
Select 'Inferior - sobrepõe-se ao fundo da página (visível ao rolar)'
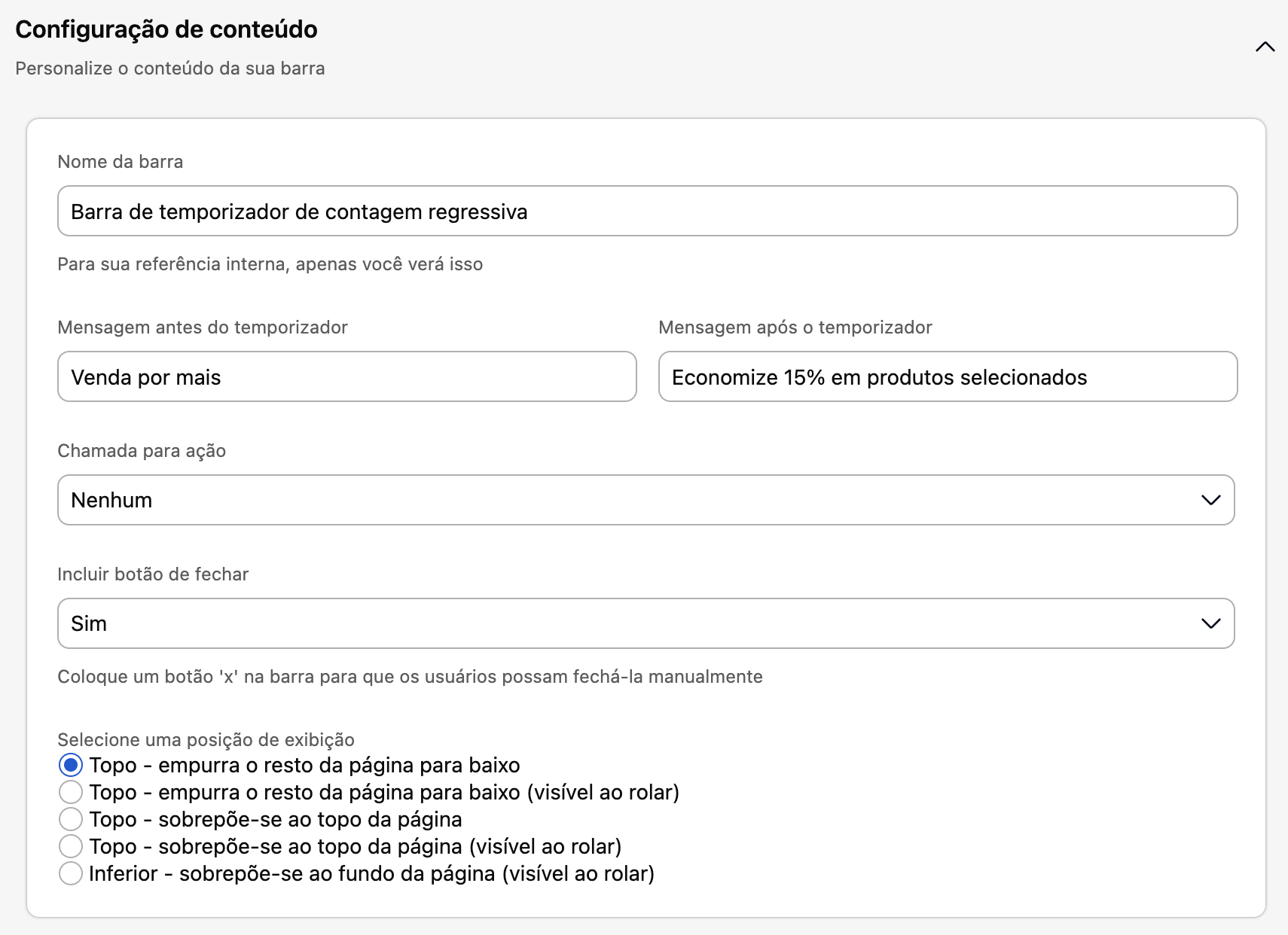click(x=71, y=873)
